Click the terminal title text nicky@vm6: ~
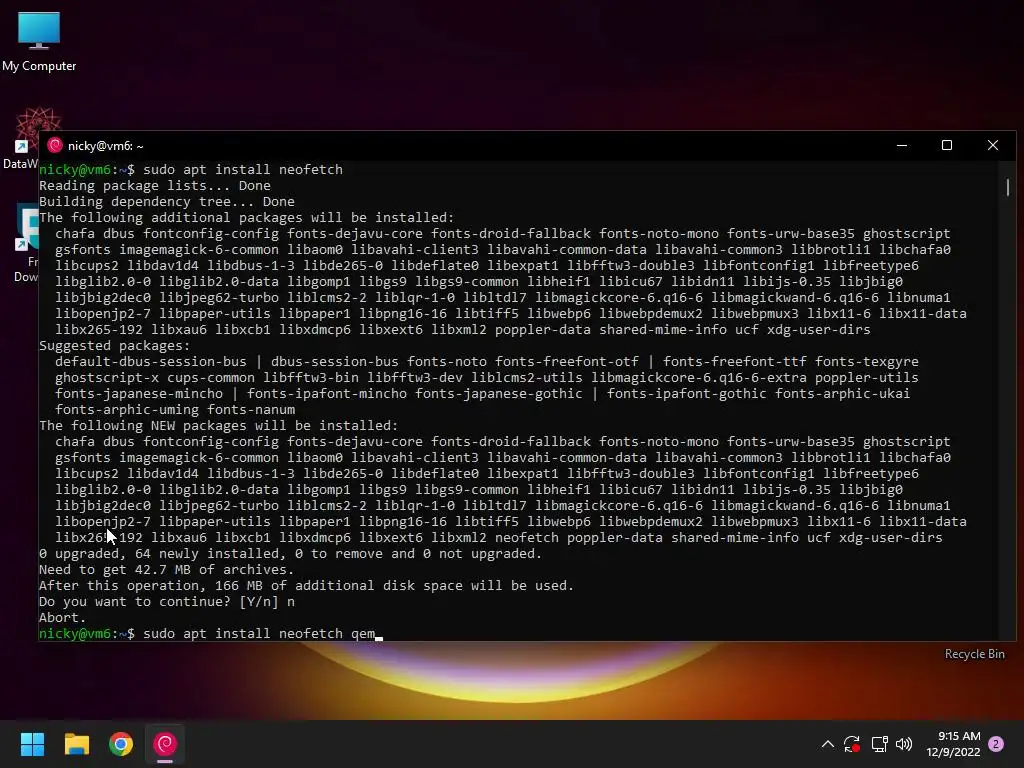This screenshot has height=768, width=1024. pyautogui.click(x=105, y=146)
